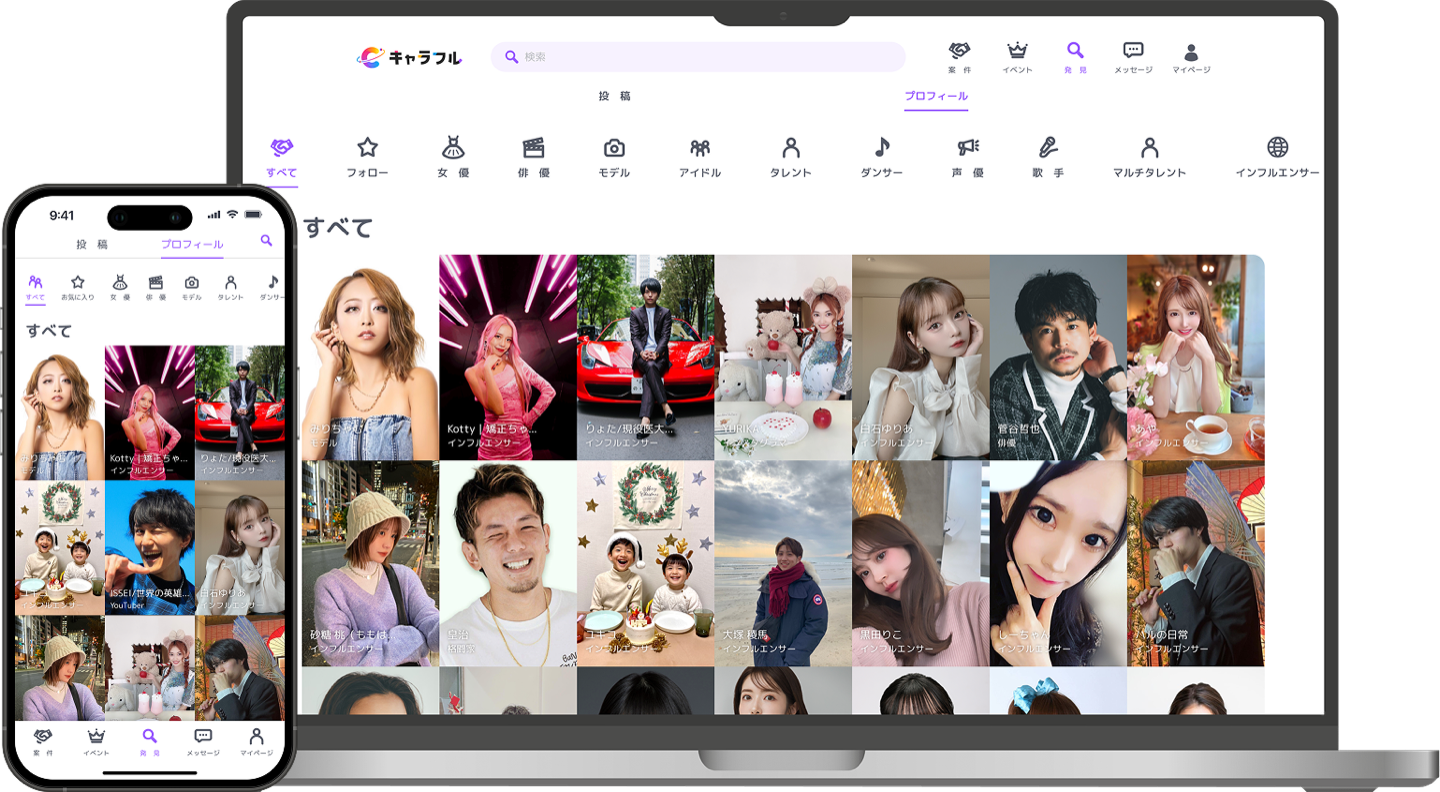The width and height of the screenshot is (1440, 792).
Task: Open ハルの日常 profile card on the laptop
Action: (1196, 563)
